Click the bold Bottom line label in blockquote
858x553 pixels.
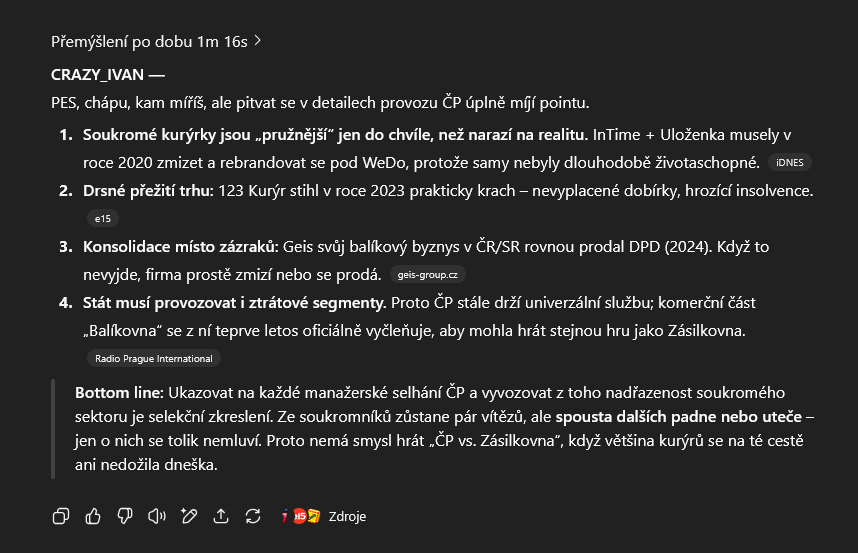[119, 393]
